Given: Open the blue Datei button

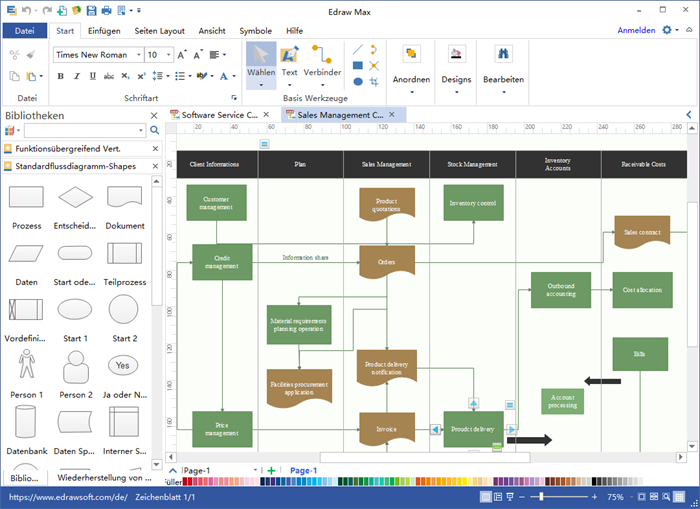Looking at the screenshot, I should (25, 31).
